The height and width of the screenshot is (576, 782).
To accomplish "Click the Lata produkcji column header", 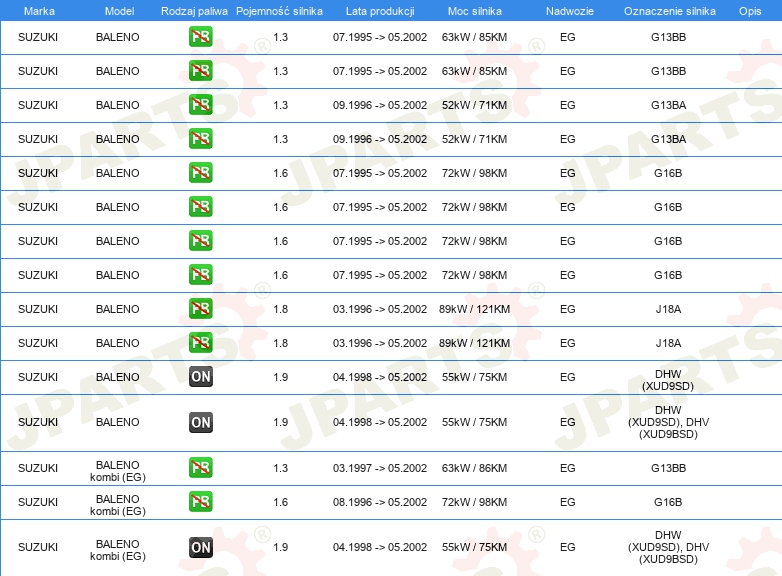I will pos(380,11).
